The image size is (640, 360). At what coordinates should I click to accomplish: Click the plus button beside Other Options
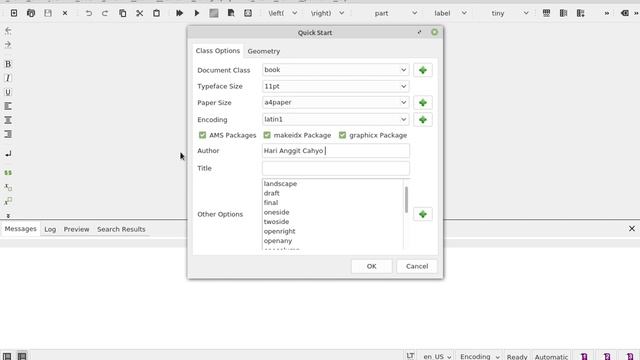click(423, 214)
